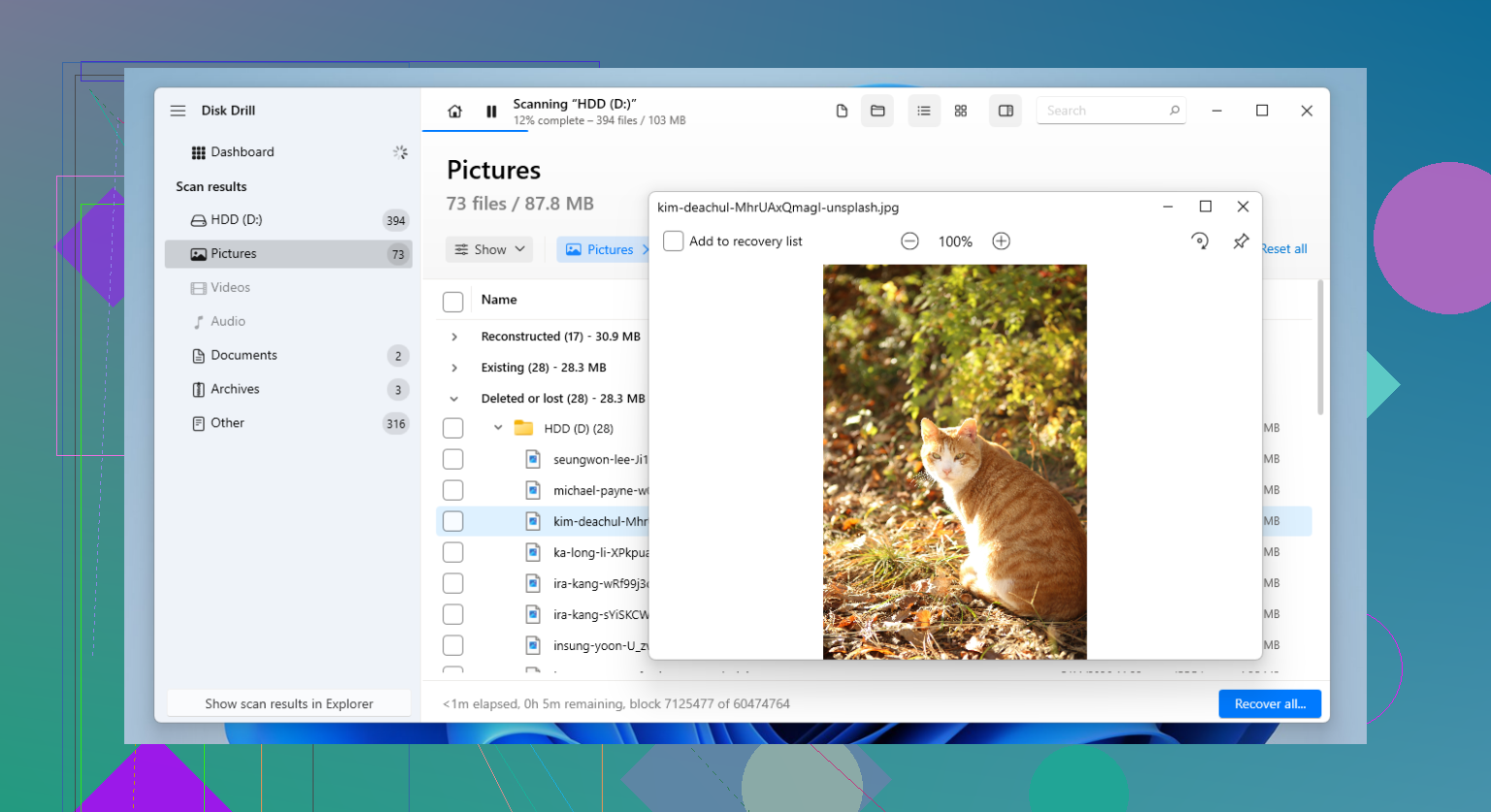The height and width of the screenshot is (812, 1491).
Task: Click the Recover all button
Action: [x=1270, y=703]
